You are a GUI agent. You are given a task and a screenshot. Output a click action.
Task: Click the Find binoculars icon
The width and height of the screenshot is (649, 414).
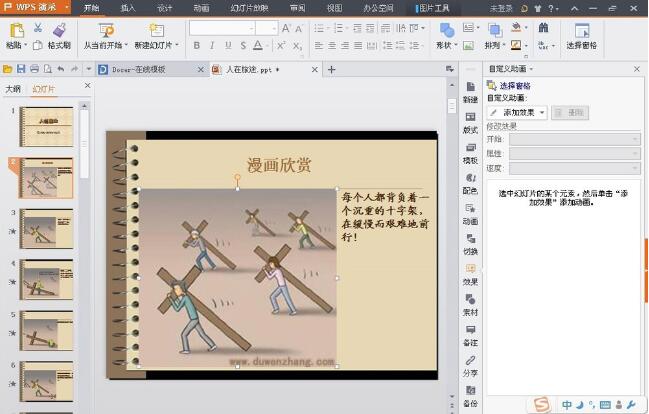[x=543, y=28]
